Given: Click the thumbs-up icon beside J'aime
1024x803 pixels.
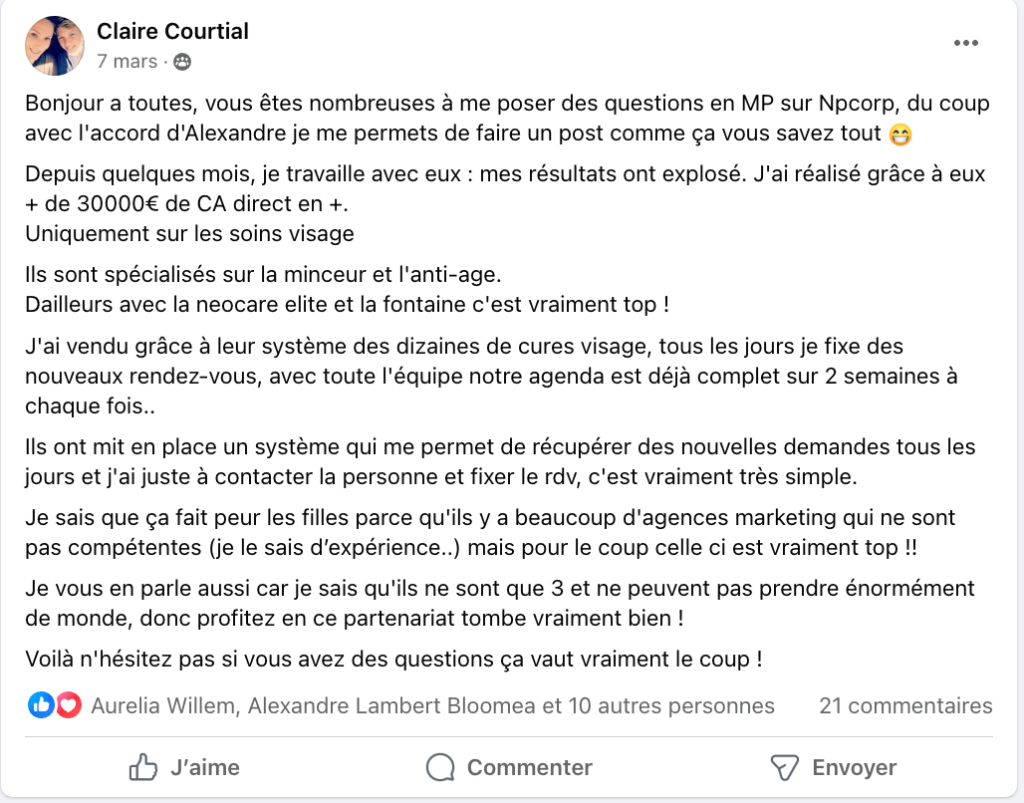Looking at the screenshot, I should [x=144, y=767].
